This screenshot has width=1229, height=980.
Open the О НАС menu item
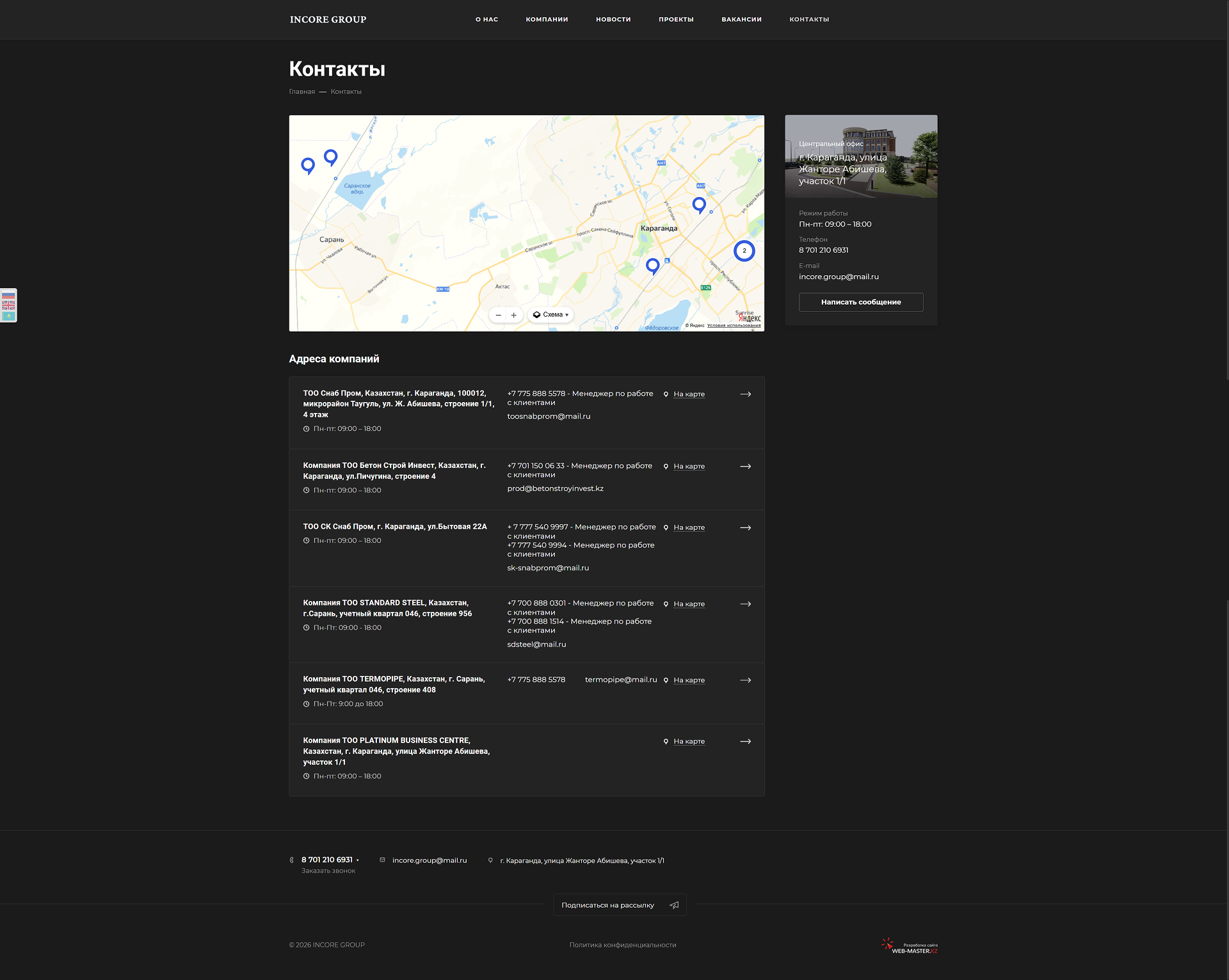coord(486,20)
